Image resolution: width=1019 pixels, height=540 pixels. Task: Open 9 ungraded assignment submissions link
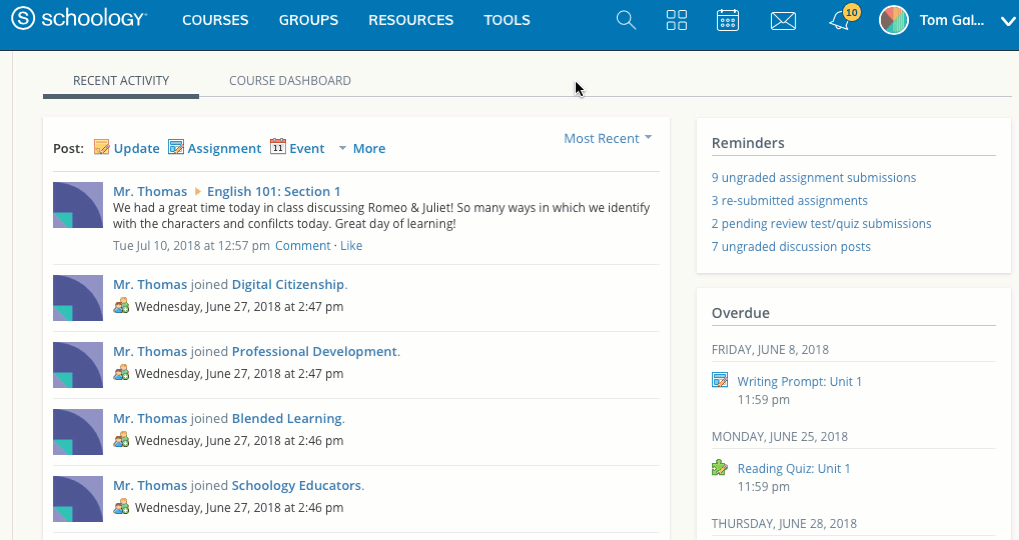(x=813, y=177)
